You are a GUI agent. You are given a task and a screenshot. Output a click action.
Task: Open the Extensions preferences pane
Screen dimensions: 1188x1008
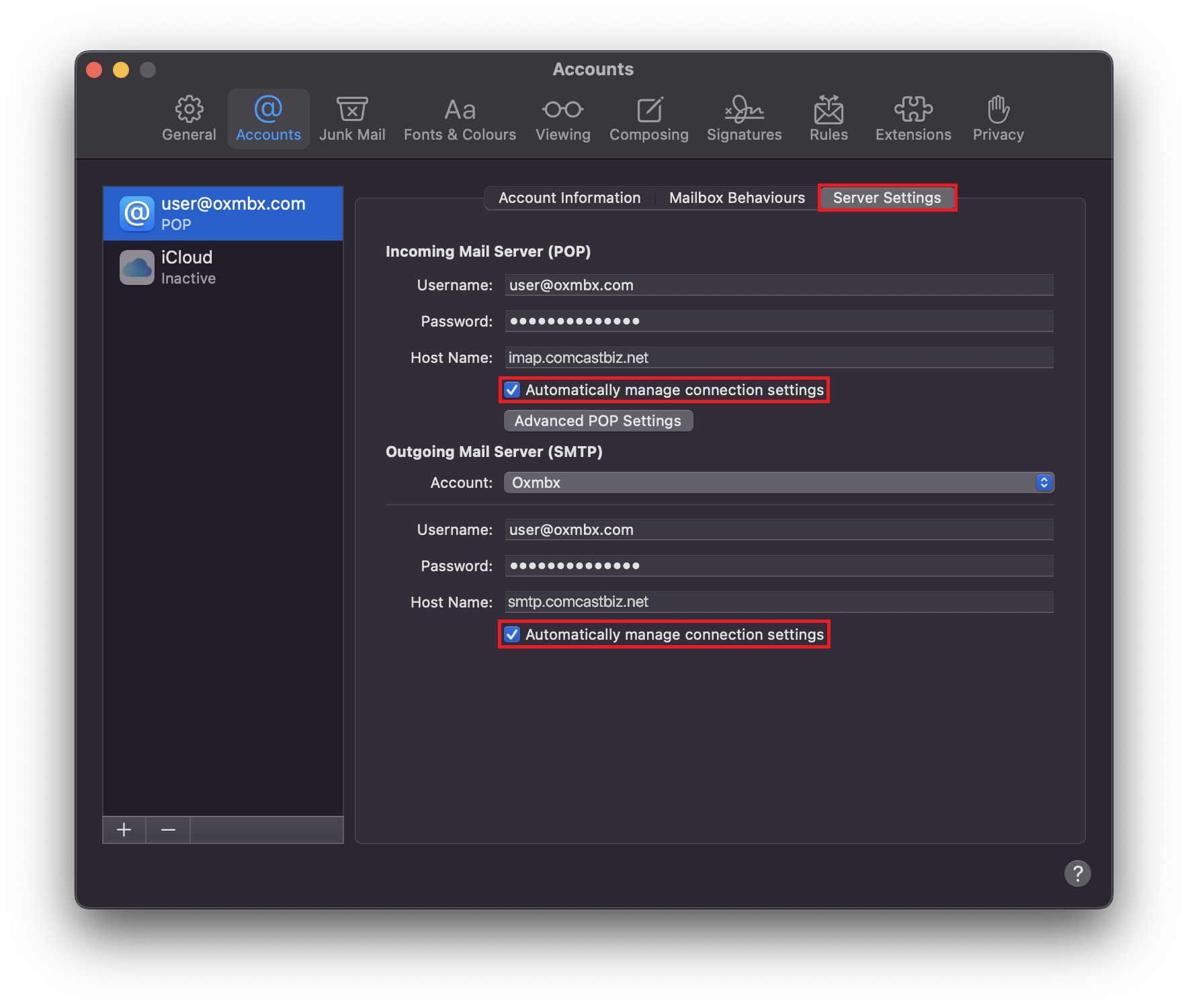click(913, 119)
